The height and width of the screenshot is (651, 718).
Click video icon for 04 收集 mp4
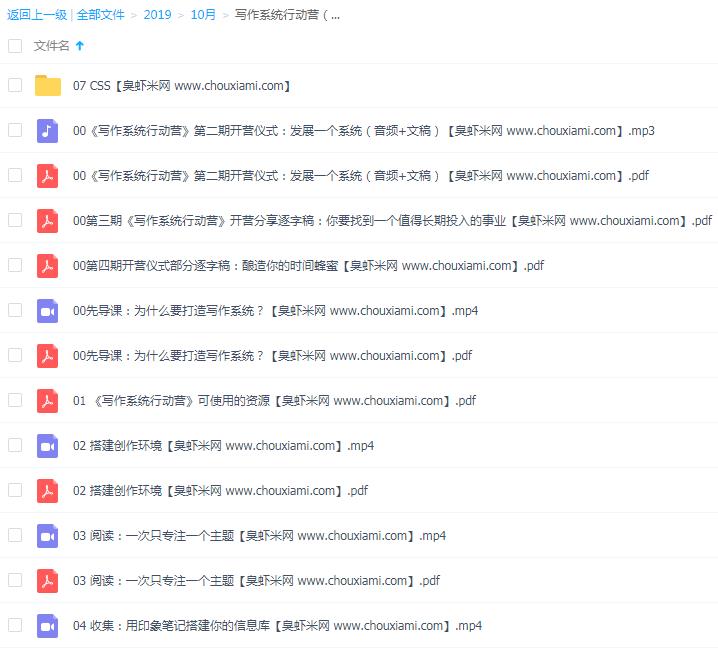[x=48, y=626]
